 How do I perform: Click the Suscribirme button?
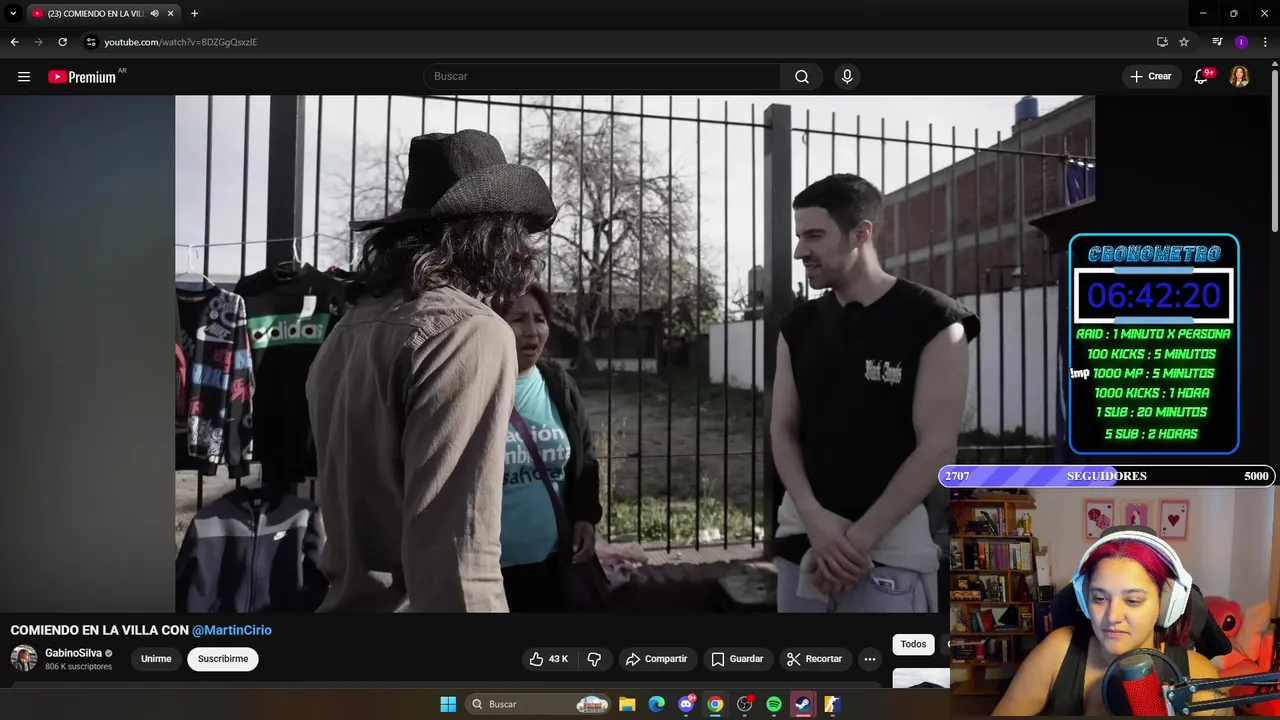tap(223, 659)
